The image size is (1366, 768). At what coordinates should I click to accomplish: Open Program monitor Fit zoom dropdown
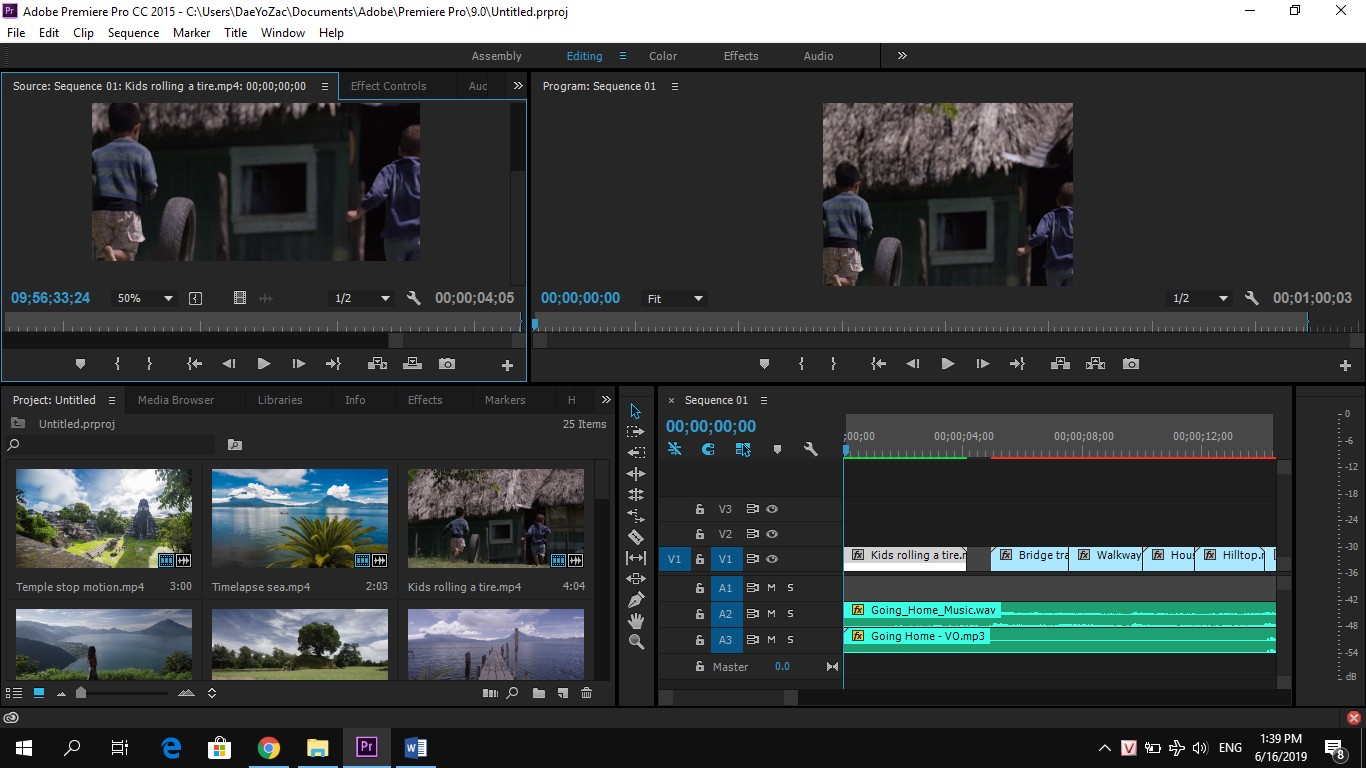pyautogui.click(x=676, y=298)
